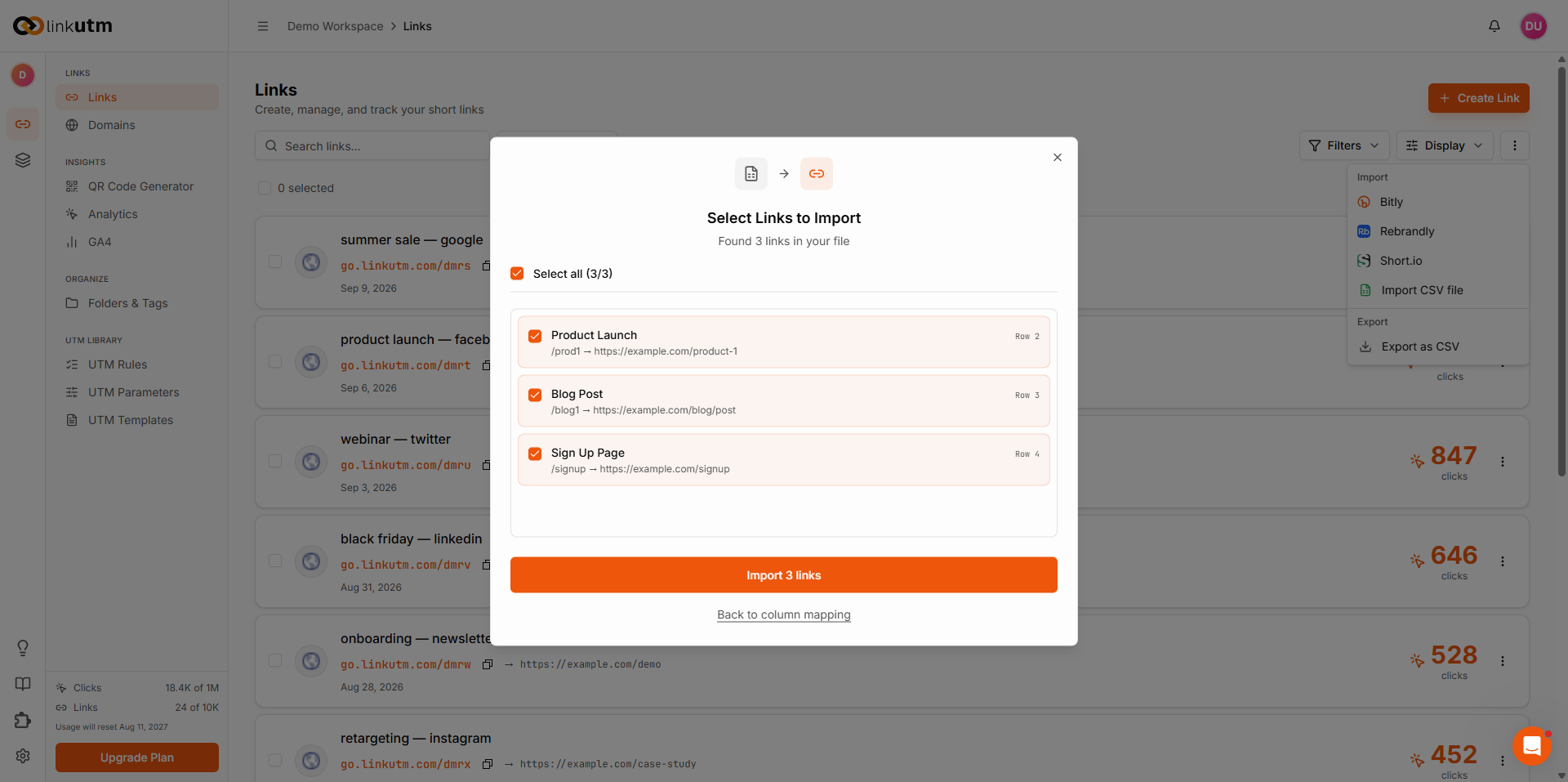Toggle the 0 selected checkbox
The image size is (1568, 782).
click(265, 188)
